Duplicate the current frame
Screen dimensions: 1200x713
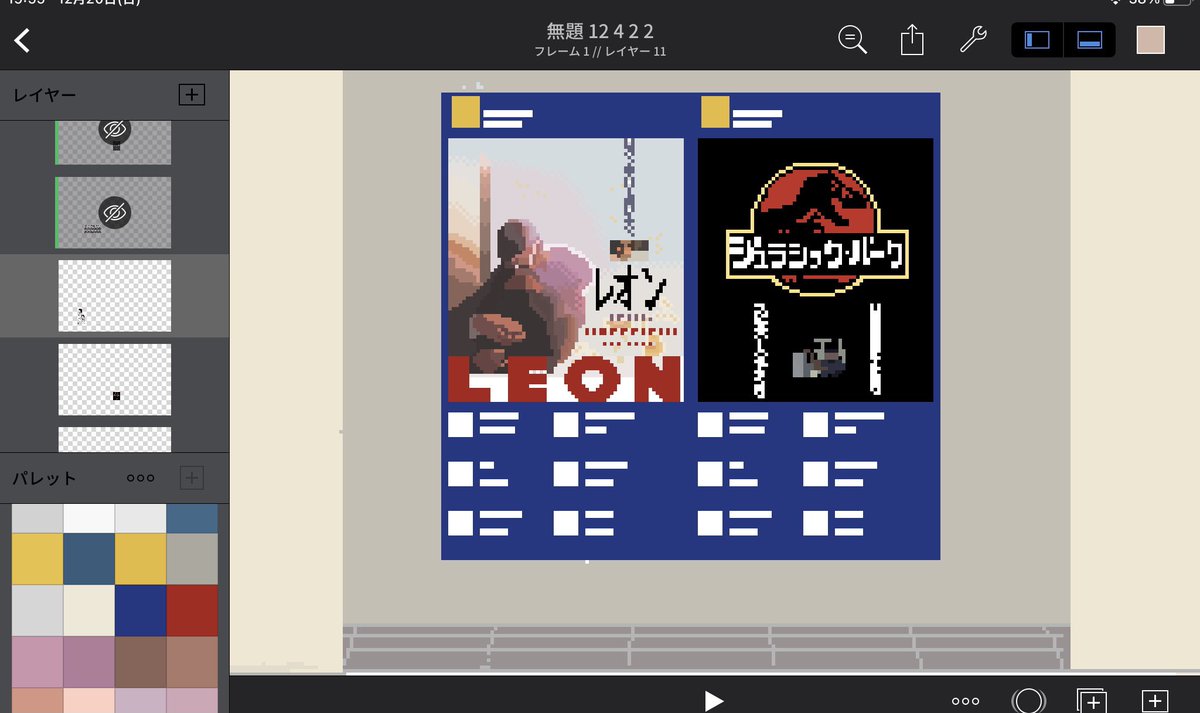pos(1090,701)
